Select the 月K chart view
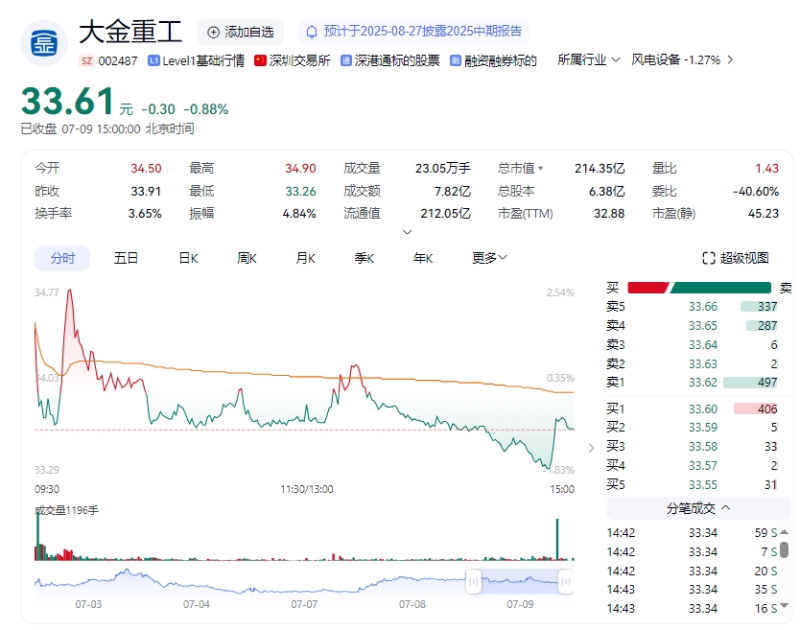Viewport: 800px width, 630px height. (305, 257)
